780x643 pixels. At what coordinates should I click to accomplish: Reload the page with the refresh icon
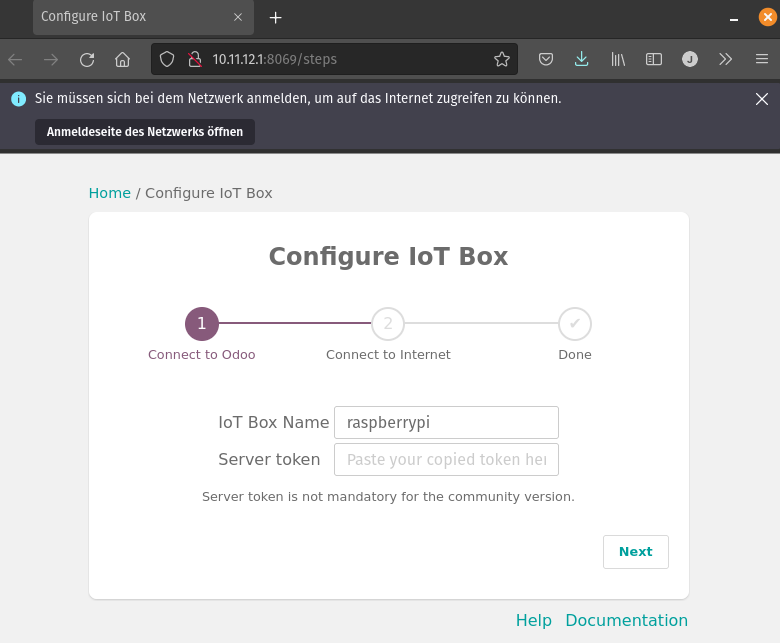point(87,60)
